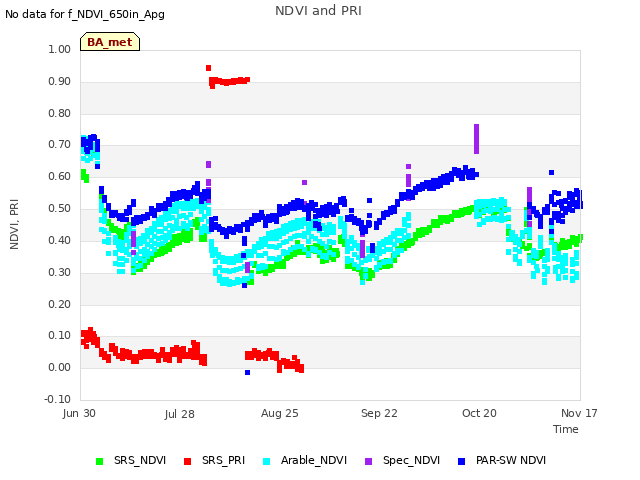This screenshot has height=480, width=640.
Task: Click the Jul 28 x-axis label
Action: pos(180,414)
